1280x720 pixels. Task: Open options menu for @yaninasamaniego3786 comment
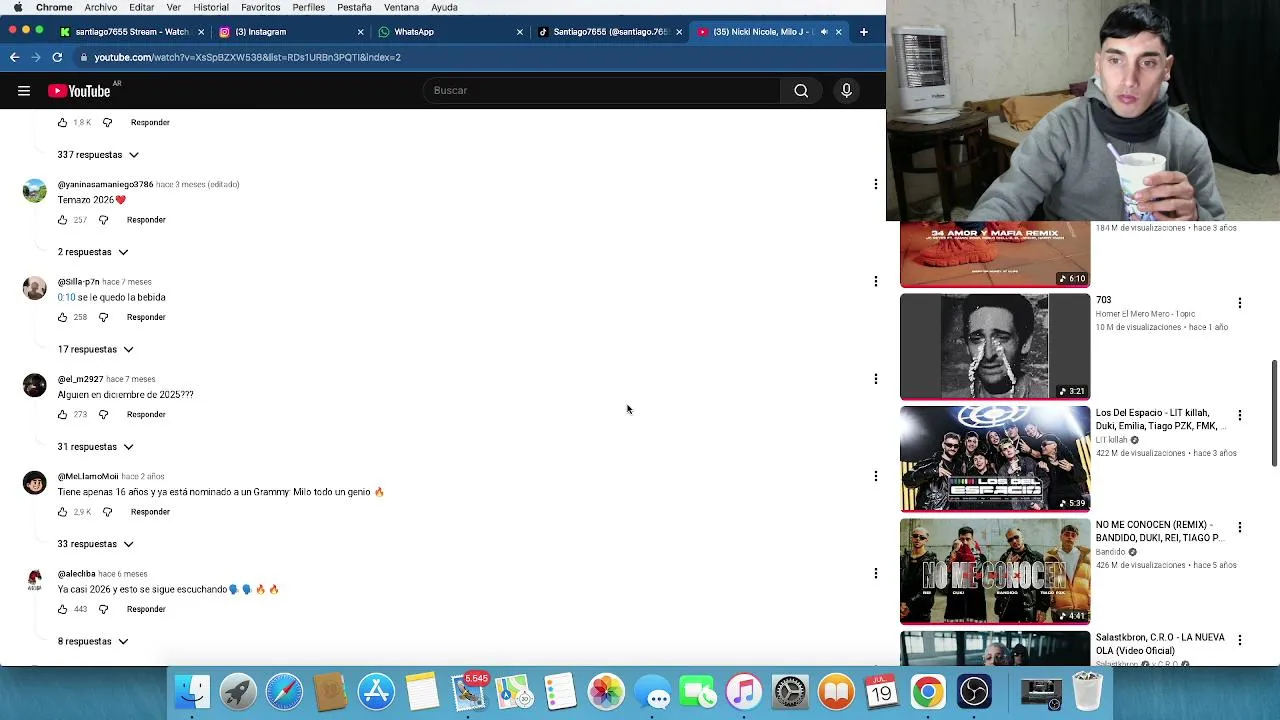[x=876, y=184]
